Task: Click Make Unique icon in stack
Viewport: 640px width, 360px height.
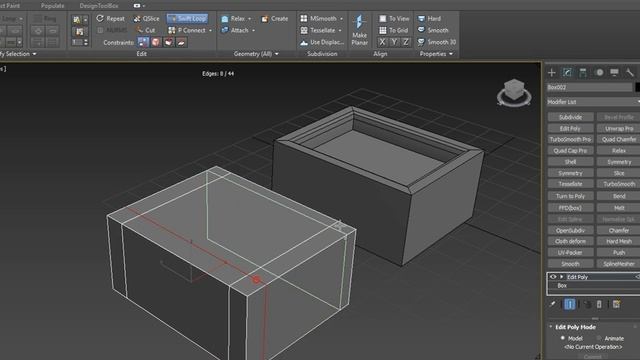Action: coord(587,304)
